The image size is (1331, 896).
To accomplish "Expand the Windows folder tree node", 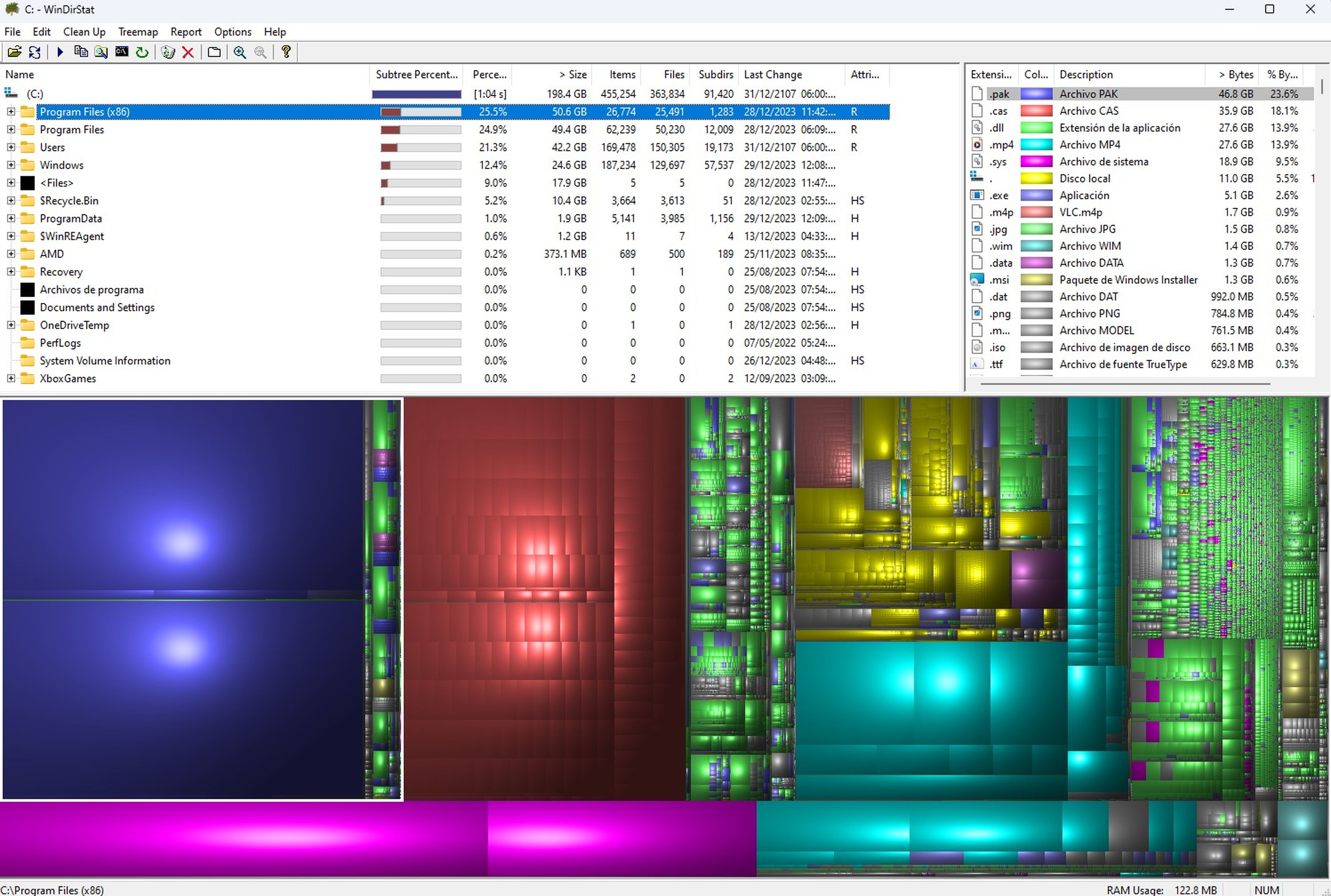I will point(10,165).
